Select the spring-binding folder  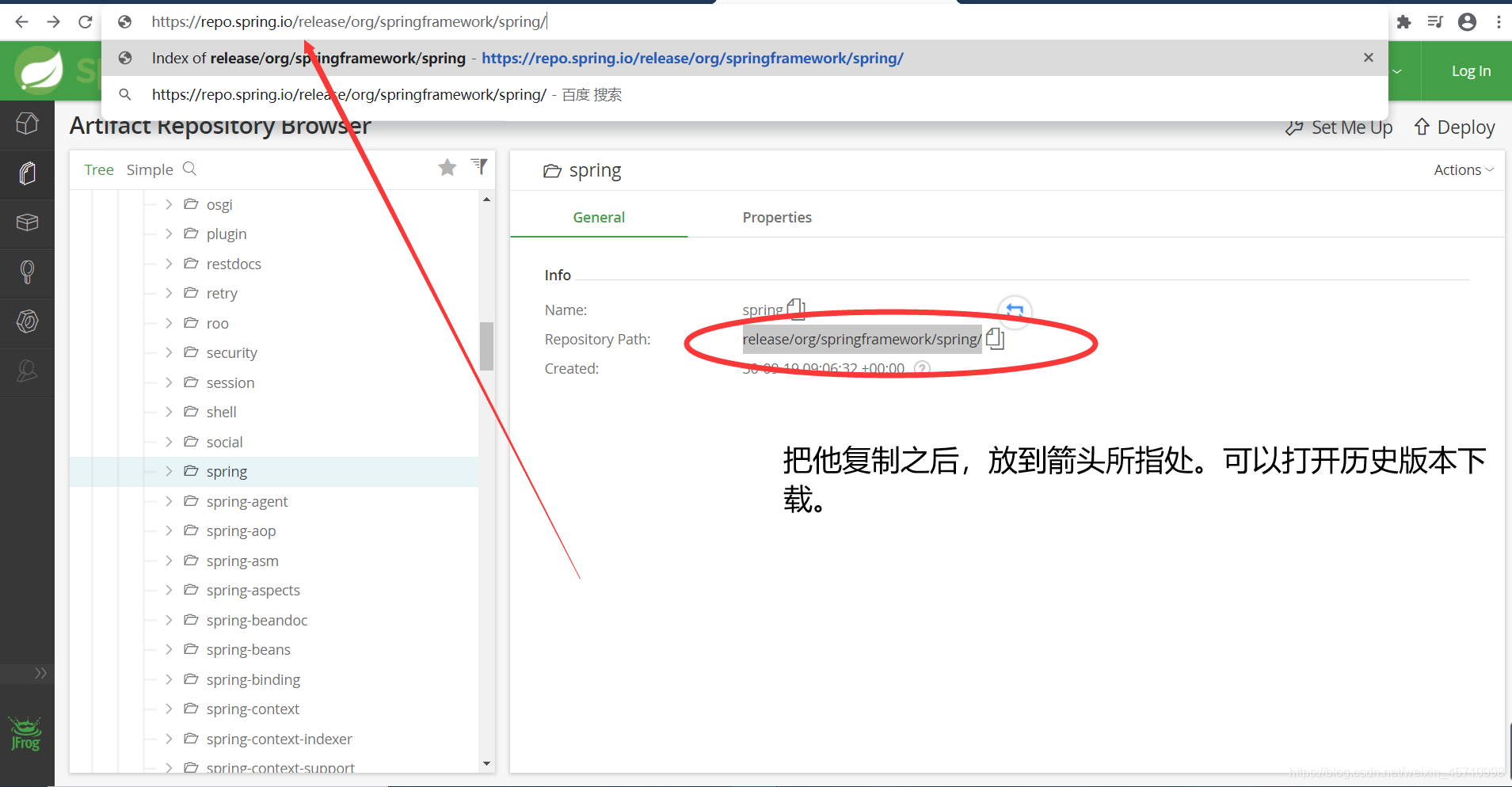click(253, 679)
